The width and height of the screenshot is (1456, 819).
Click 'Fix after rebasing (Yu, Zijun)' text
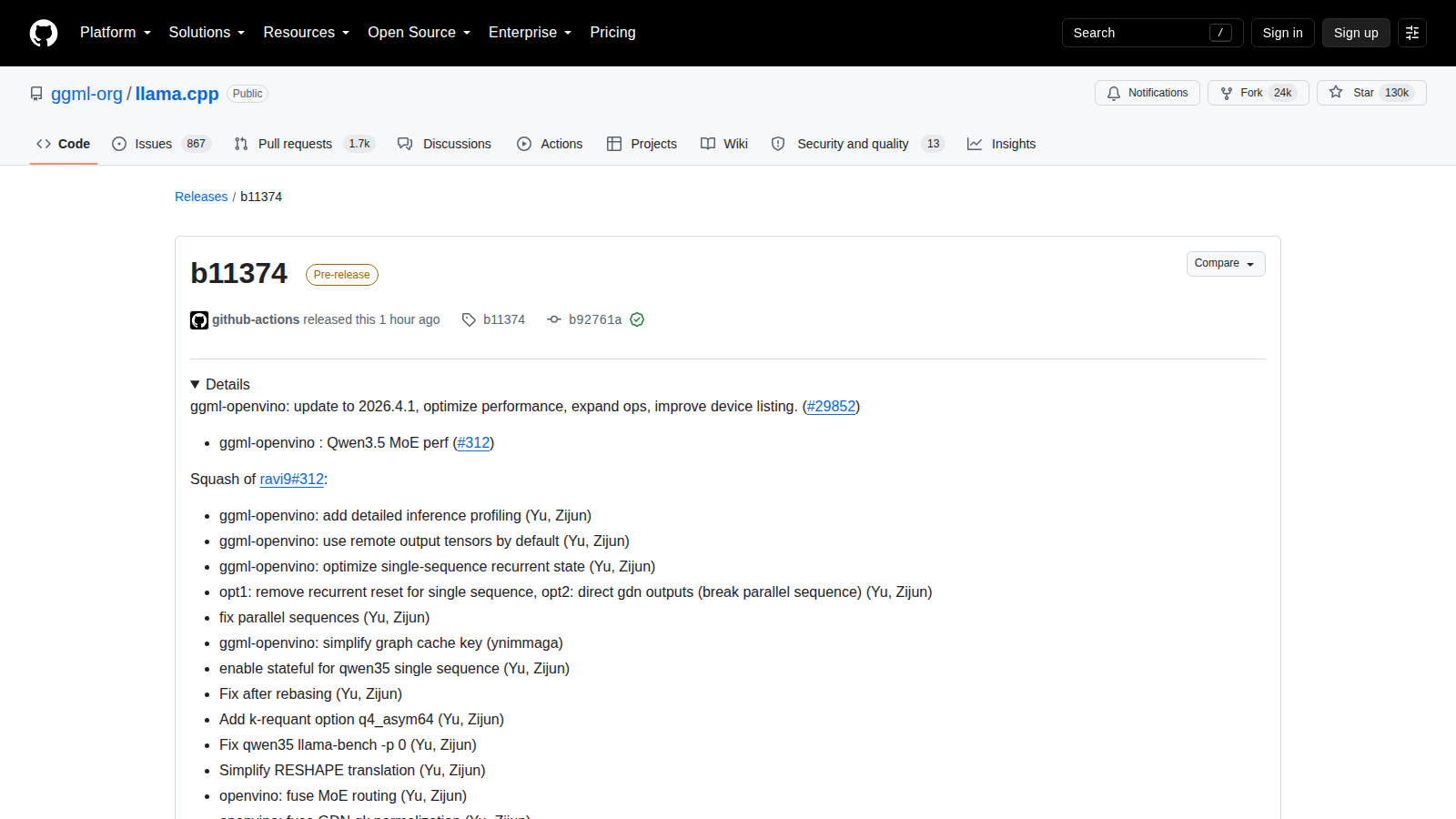(x=310, y=694)
